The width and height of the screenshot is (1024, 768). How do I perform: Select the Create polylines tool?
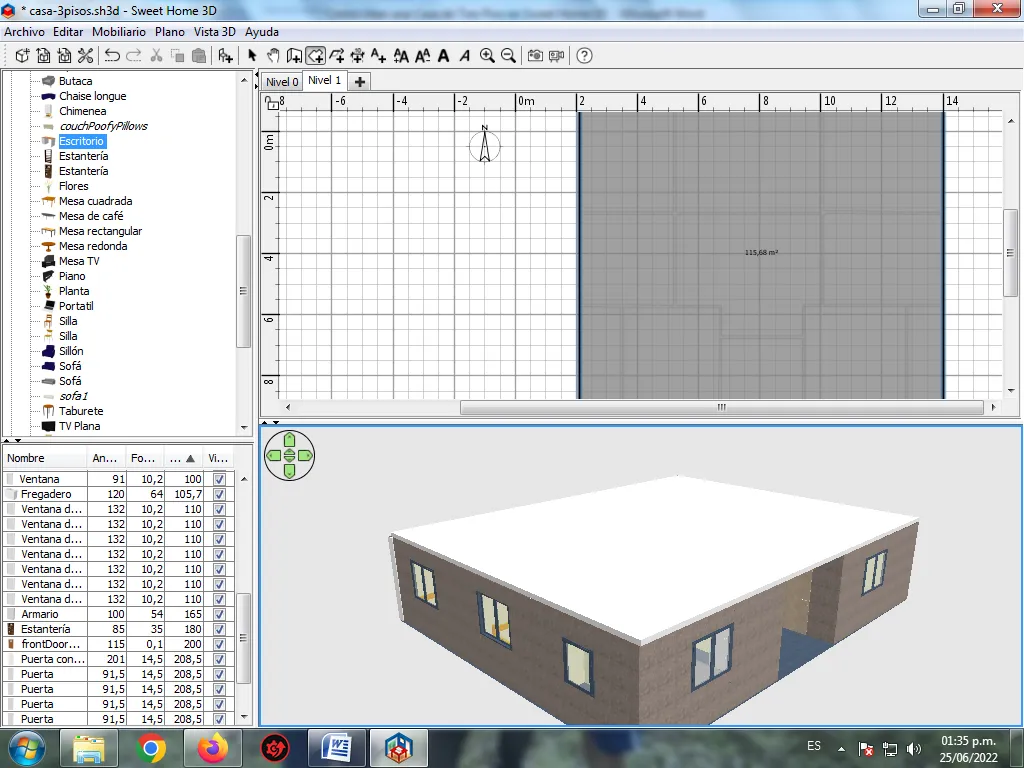point(336,56)
